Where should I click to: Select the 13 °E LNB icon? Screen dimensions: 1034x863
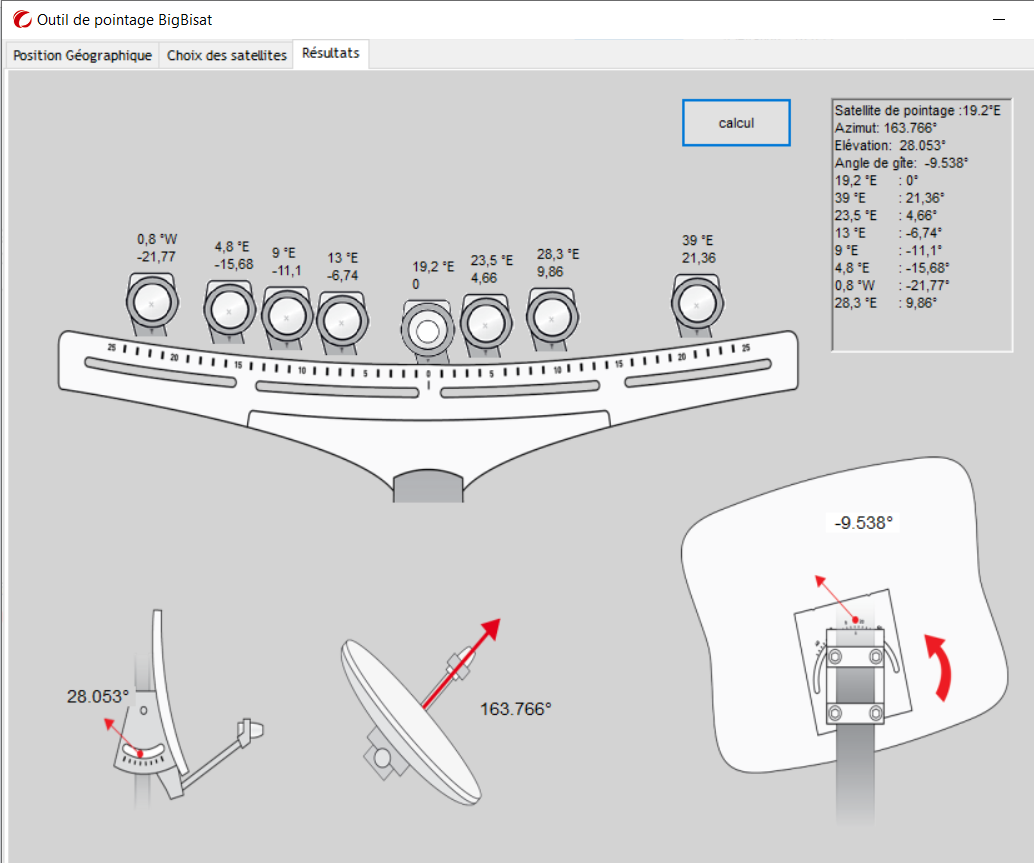(x=341, y=322)
